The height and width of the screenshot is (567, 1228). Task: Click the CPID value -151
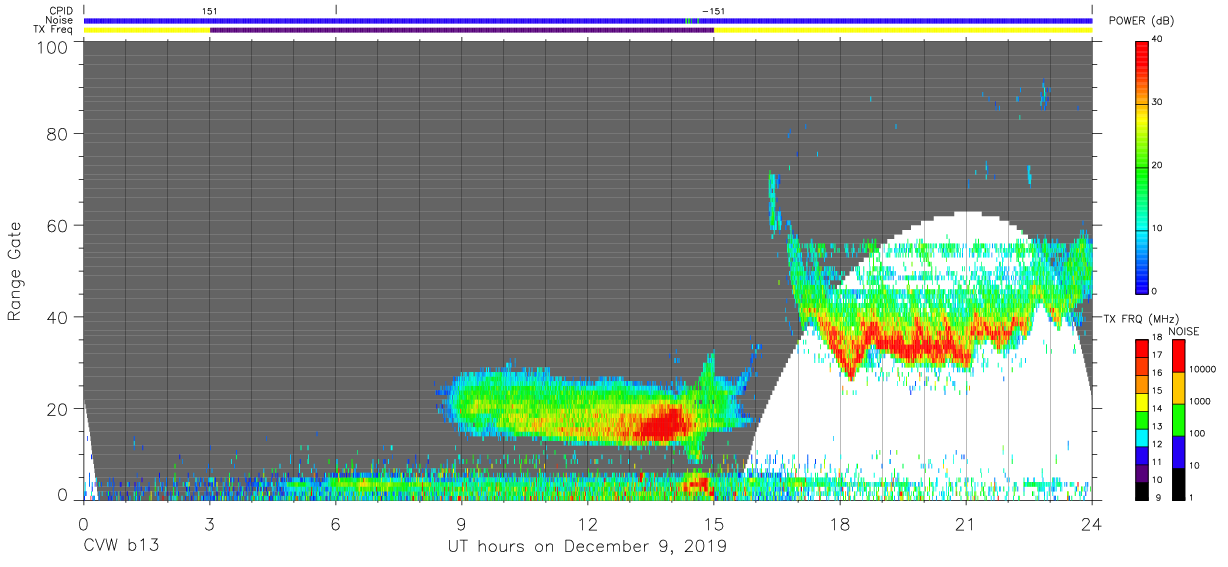point(713,10)
